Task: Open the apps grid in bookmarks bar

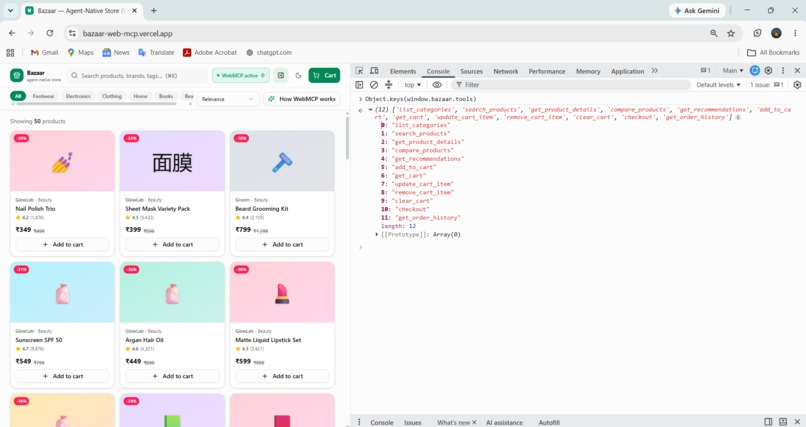Action: 10,52
